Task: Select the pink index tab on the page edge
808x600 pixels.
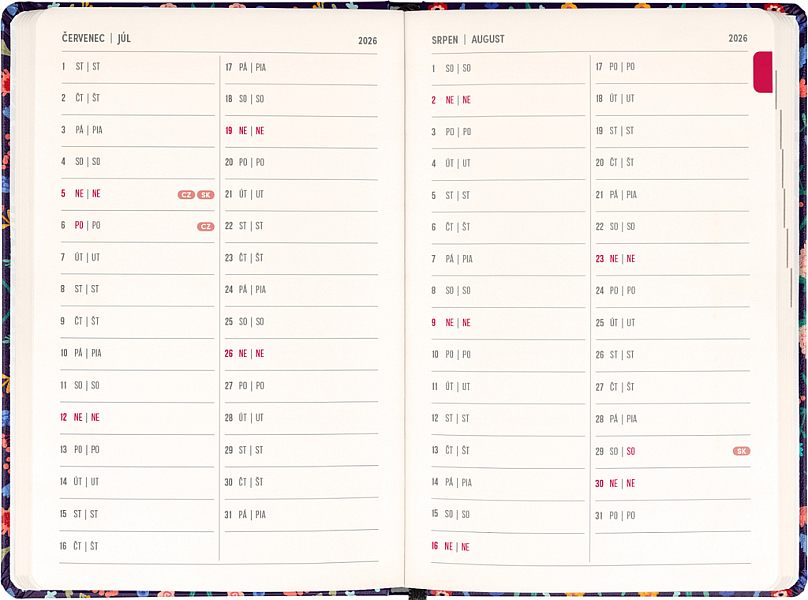Action: (762, 72)
